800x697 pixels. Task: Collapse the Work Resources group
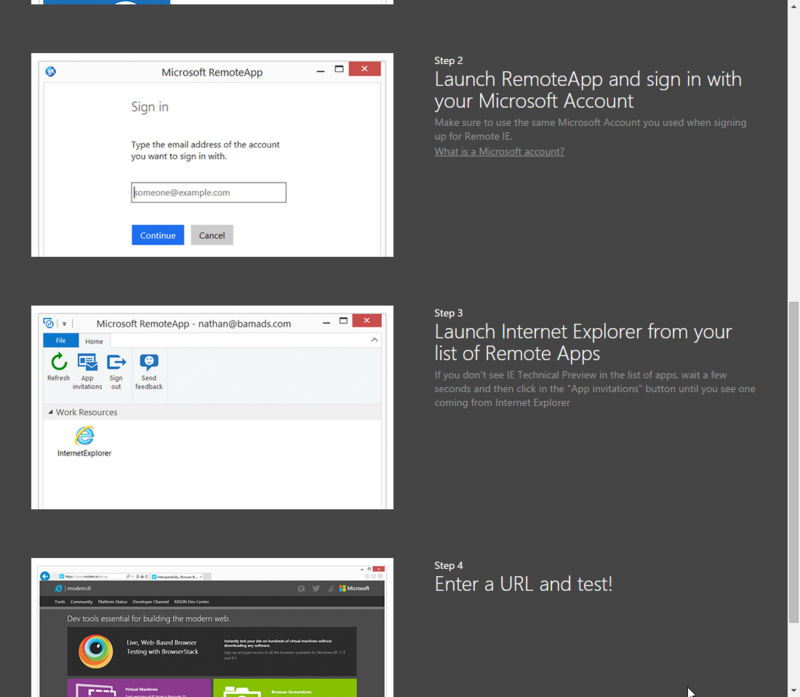coord(51,412)
